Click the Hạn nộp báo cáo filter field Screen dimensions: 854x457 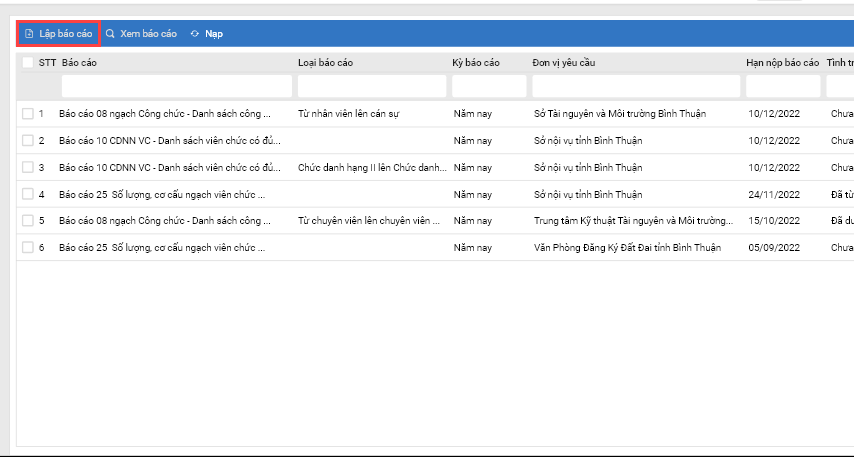pyautogui.click(x=783, y=87)
